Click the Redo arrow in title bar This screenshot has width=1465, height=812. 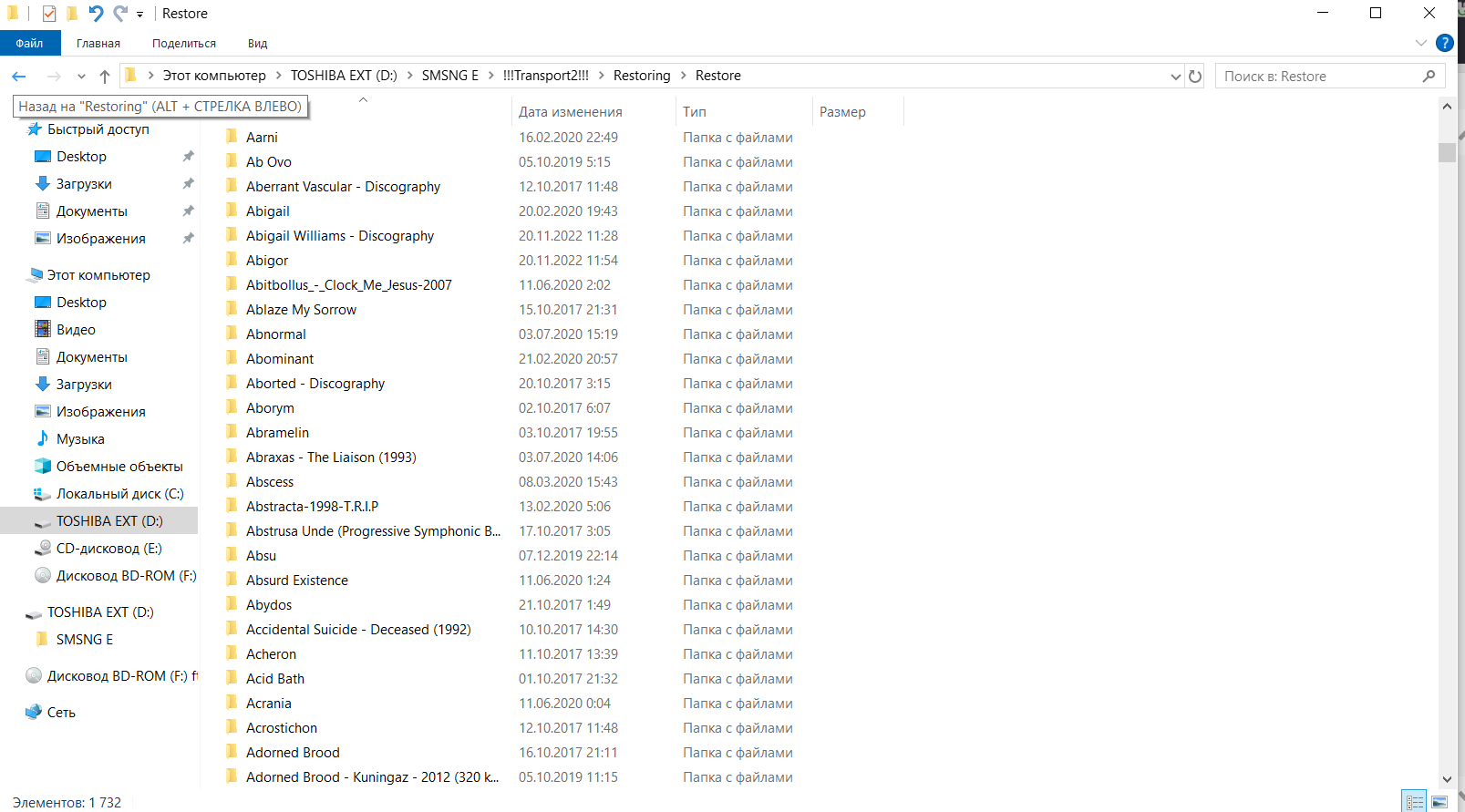click(120, 14)
